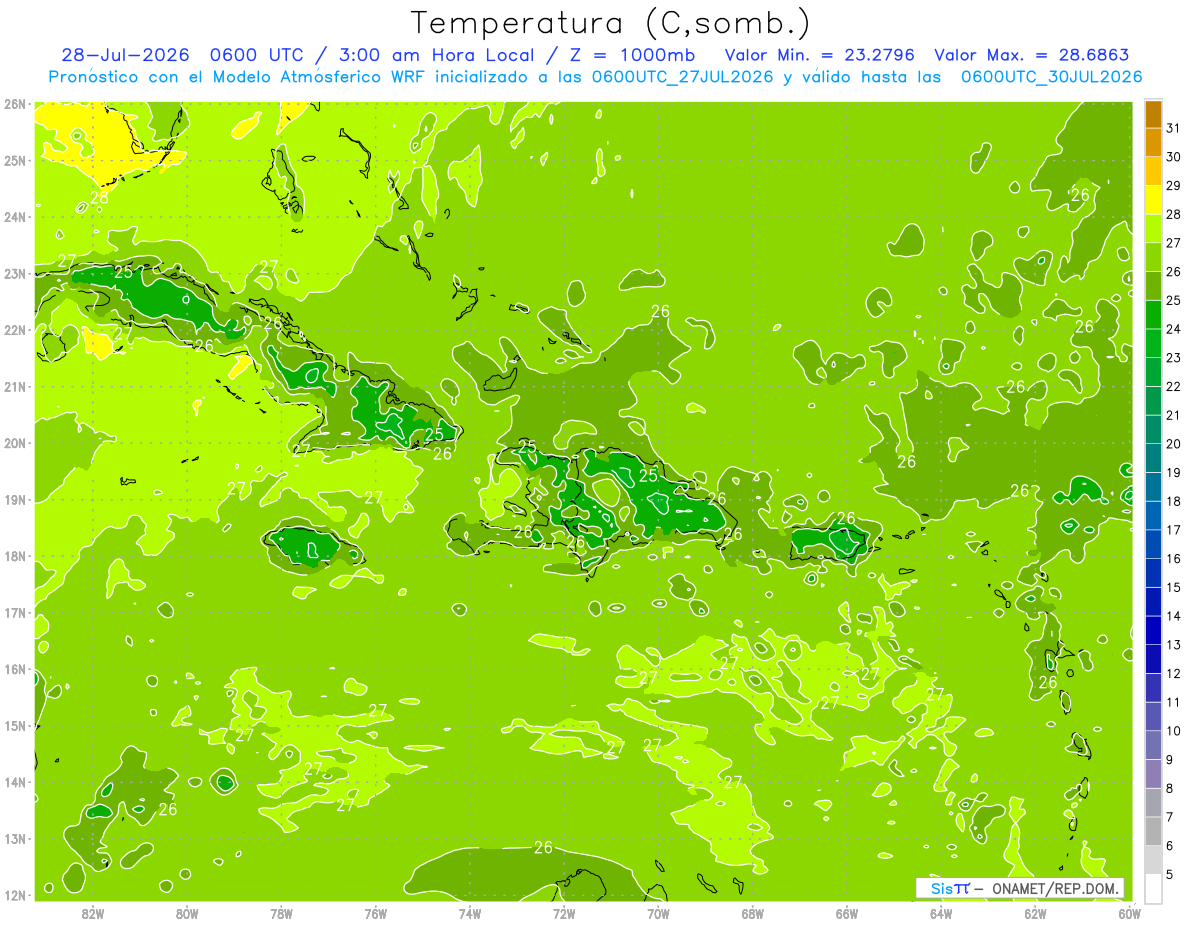Click the 'Valor Max. = 28.6863' reading
The width and height of the screenshot is (1200, 927).
pyautogui.click(x=1032, y=55)
